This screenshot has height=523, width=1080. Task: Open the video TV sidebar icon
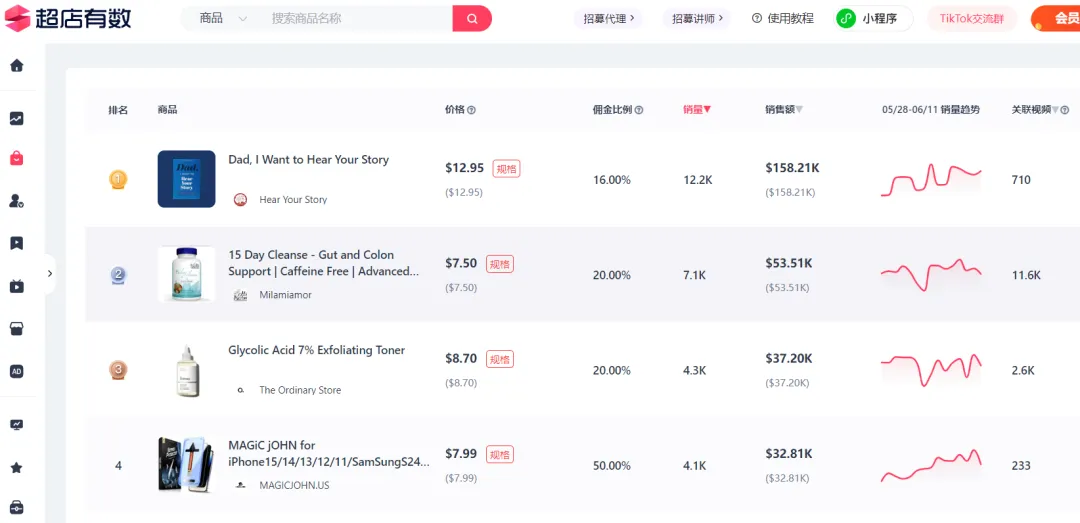pos(17,286)
